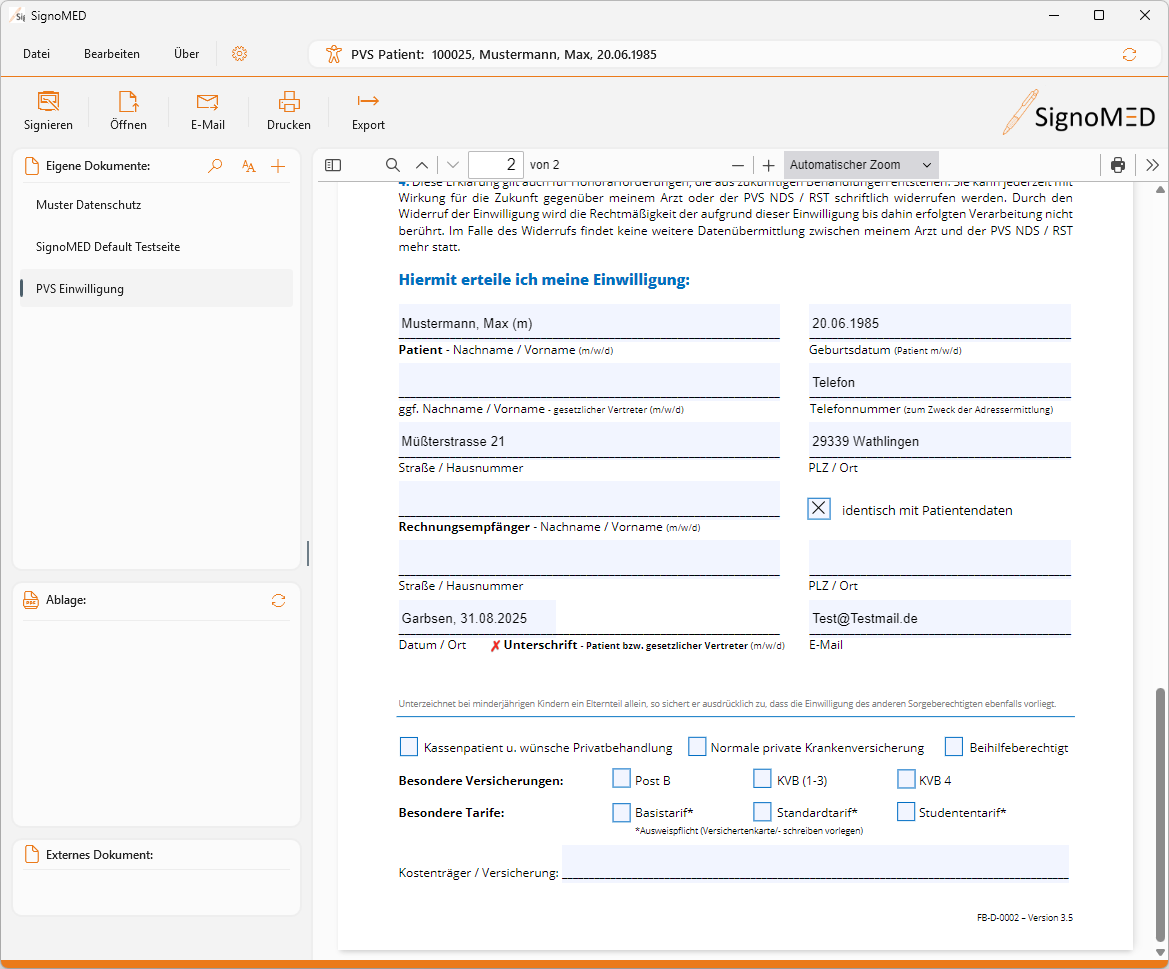This screenshot has height=969, width=1169.
Task: Enable the KVB 4 checkbox
Action: [906, 779]
